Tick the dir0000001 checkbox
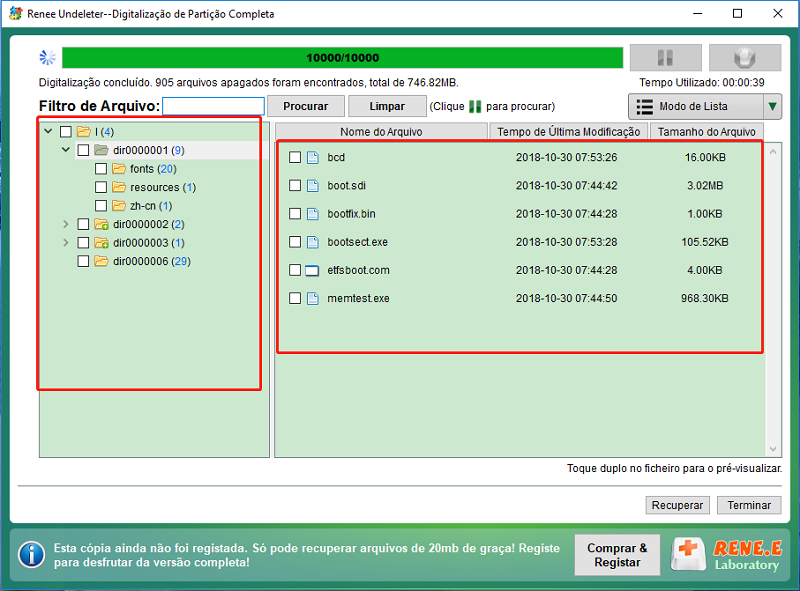 (83, 150)
